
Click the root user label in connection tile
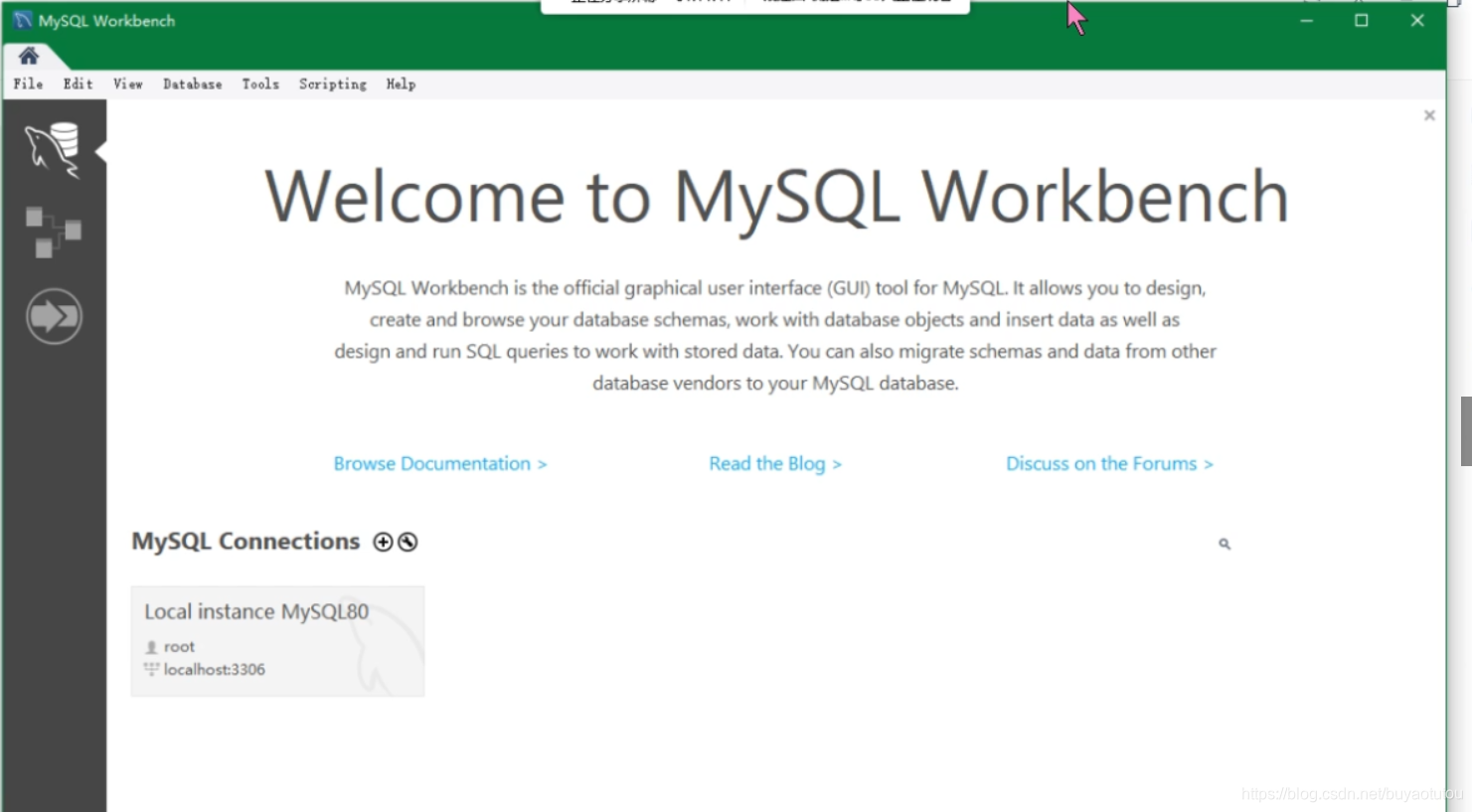179,647
